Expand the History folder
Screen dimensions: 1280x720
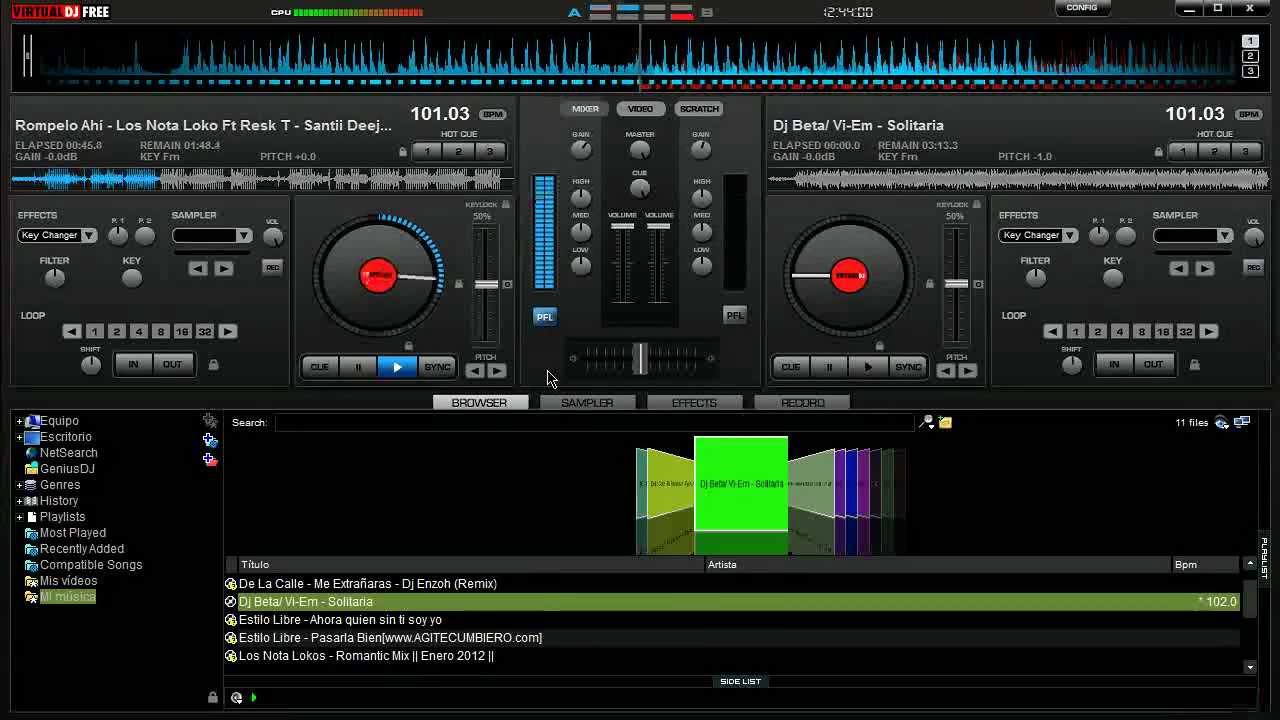click(19, 501)
